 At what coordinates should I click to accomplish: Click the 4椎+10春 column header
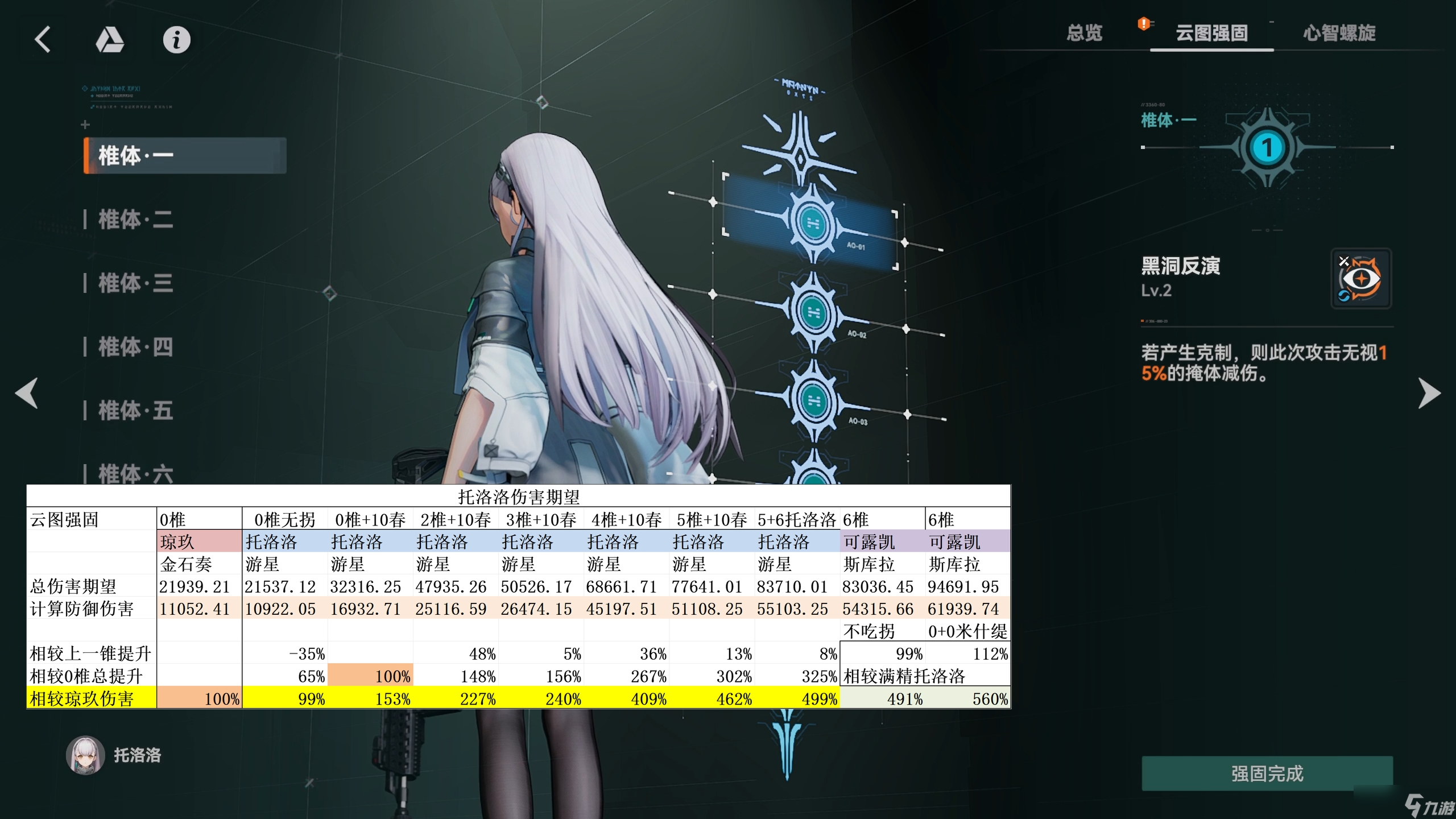(626, 519)
